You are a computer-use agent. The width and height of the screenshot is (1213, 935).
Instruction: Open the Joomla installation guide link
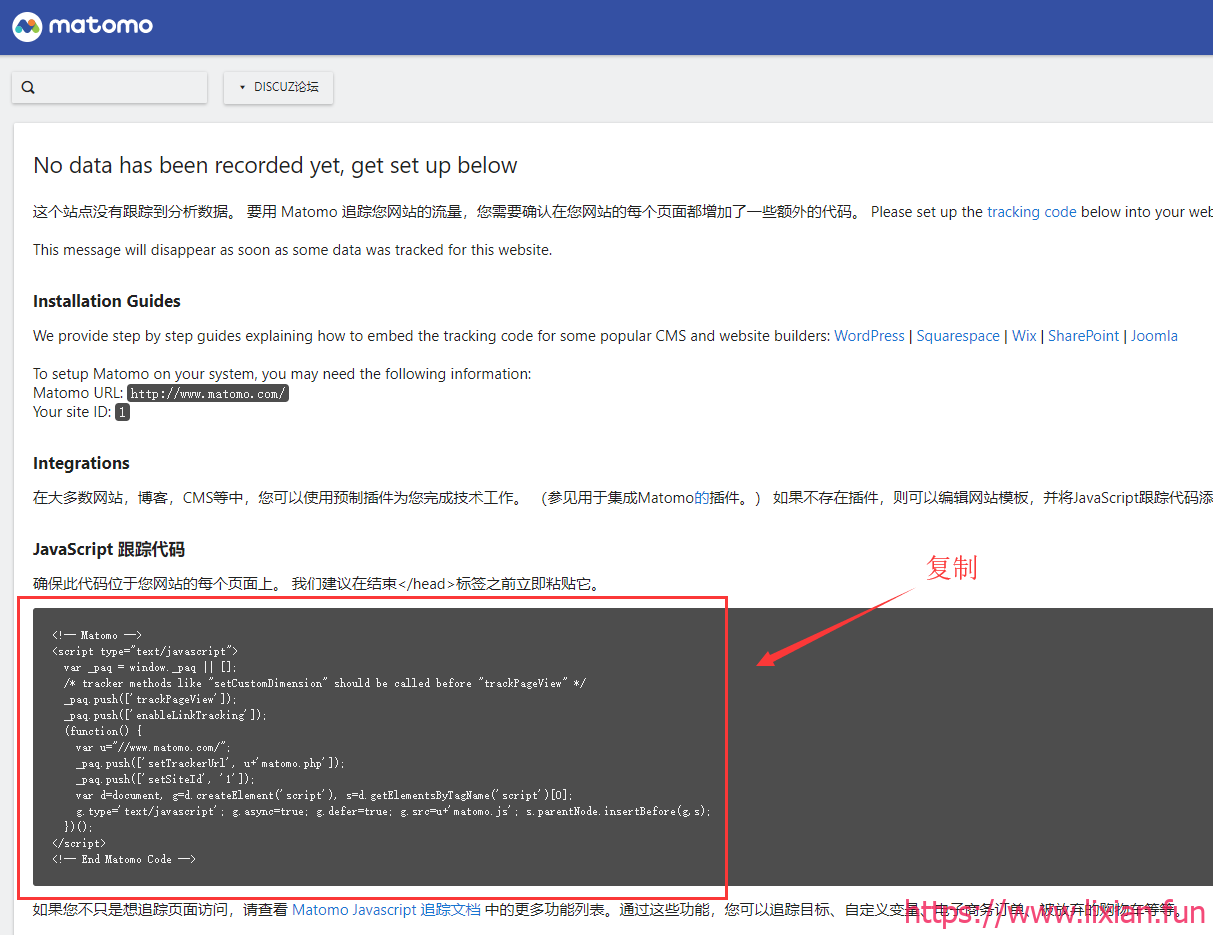point(1154,336)
